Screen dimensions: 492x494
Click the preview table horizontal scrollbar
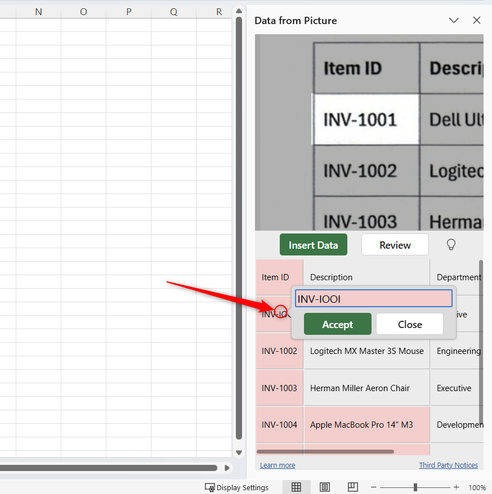325,452
